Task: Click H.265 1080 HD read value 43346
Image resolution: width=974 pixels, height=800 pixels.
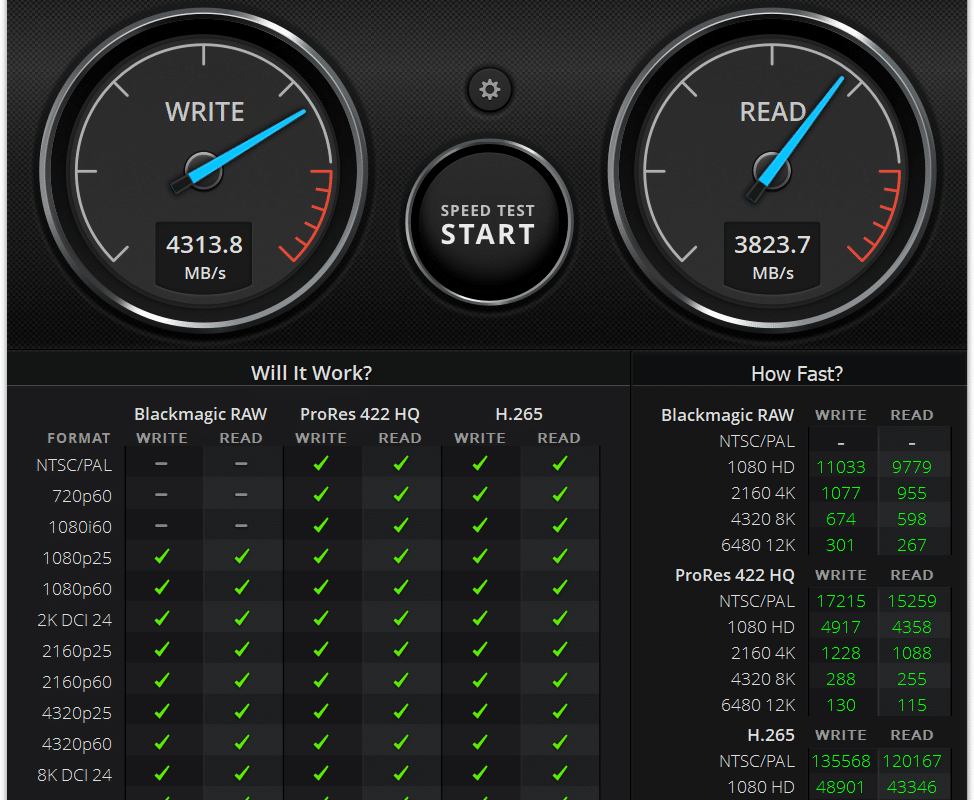Action: tap(911, 788)
